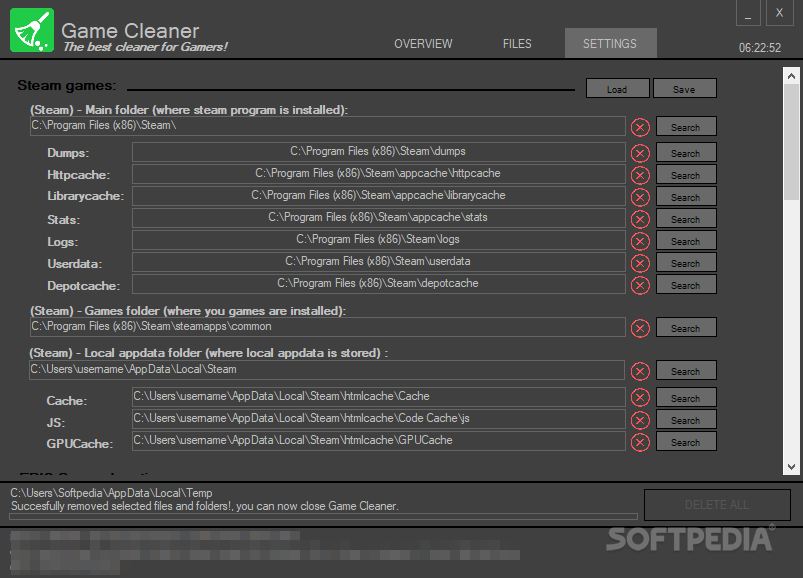Edit the Depotcache path field

click(x=378, y=284)
